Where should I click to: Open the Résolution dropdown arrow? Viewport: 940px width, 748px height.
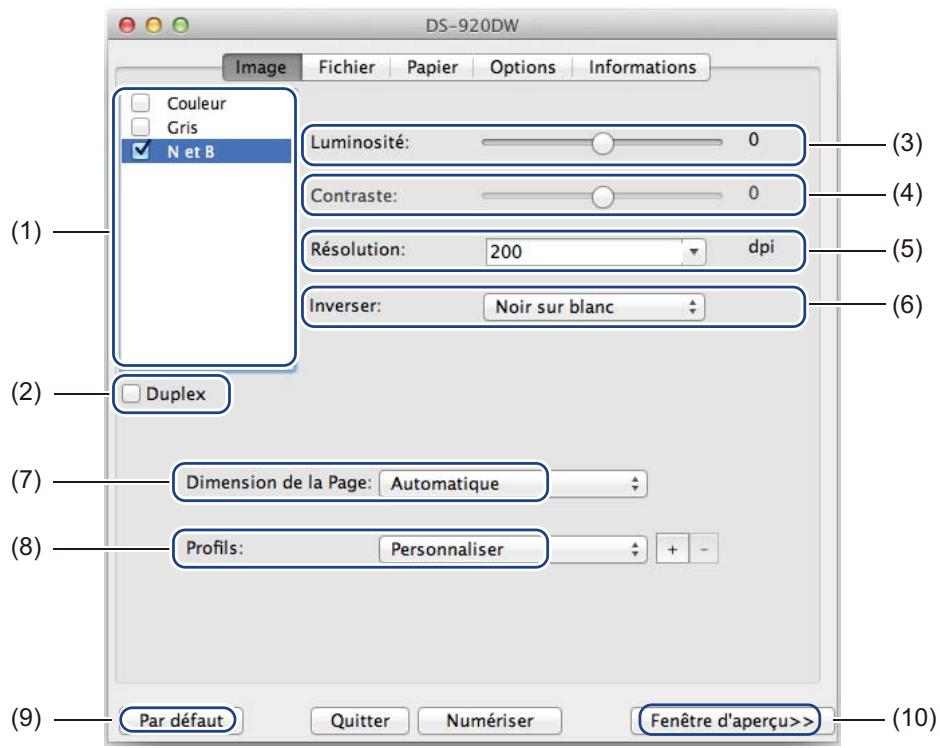[x=694, y=252]
